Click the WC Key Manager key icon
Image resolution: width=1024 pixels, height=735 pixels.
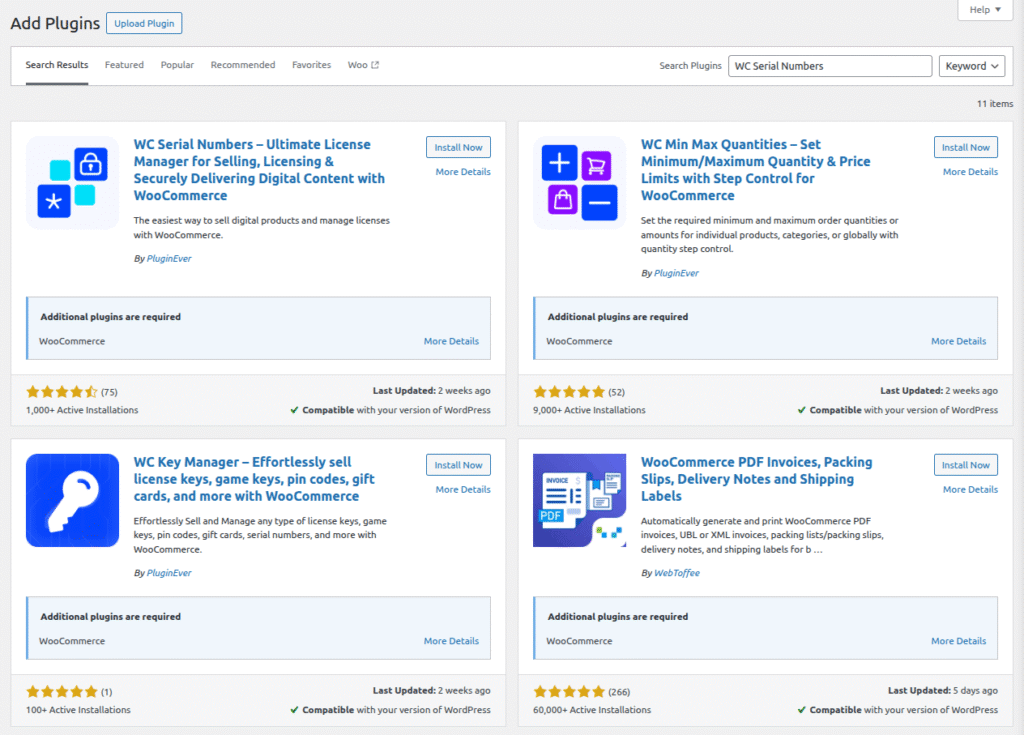click(x=72, y=500)
